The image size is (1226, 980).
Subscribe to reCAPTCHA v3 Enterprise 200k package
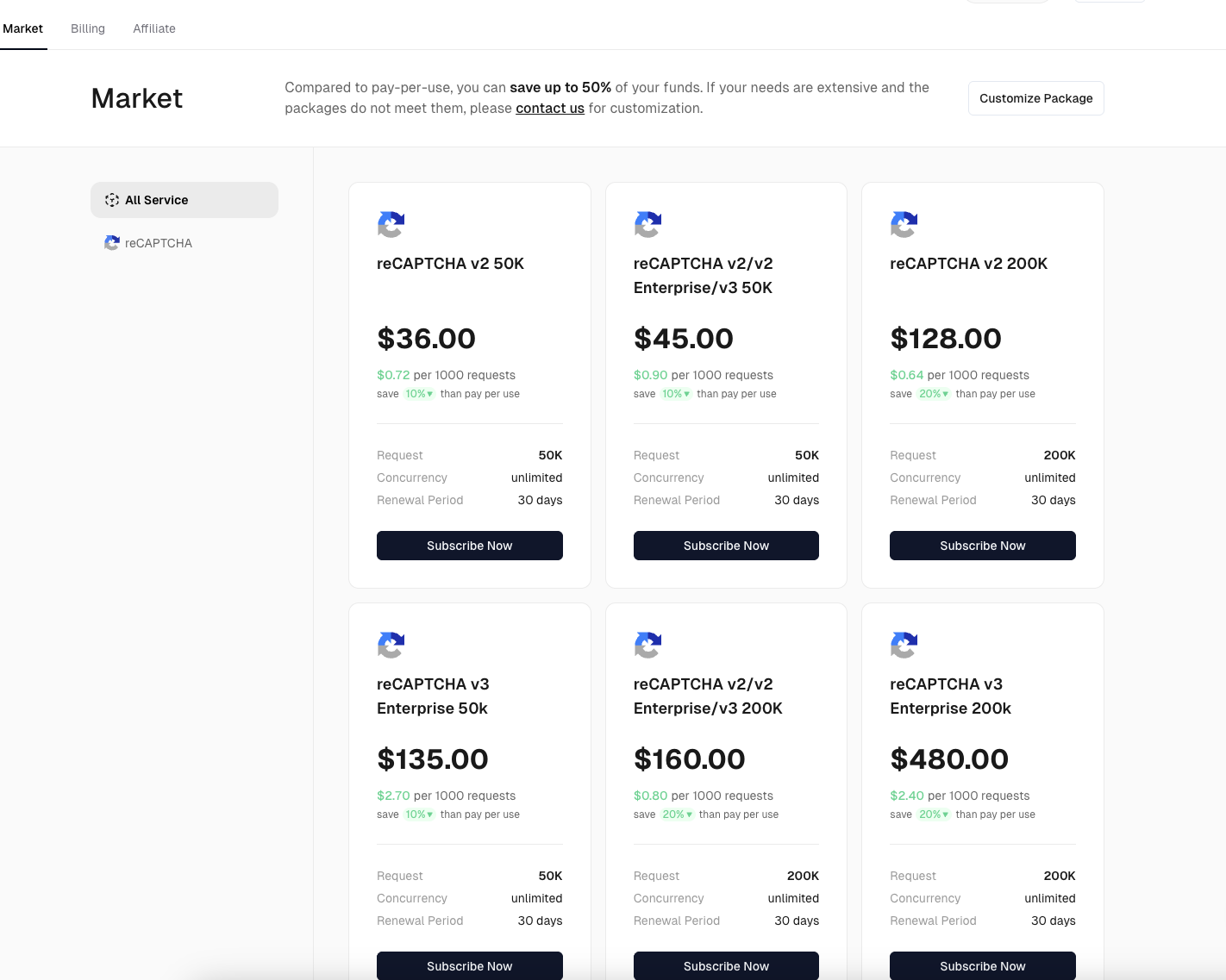[x=982, y=965]
